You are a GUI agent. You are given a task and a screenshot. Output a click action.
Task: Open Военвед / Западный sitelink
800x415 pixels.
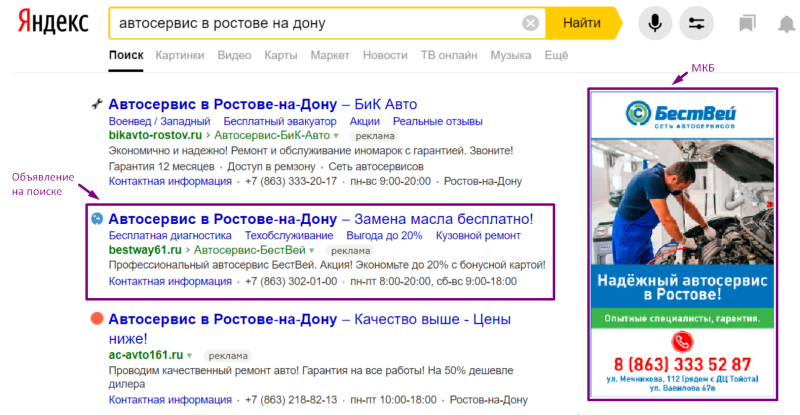159,121
